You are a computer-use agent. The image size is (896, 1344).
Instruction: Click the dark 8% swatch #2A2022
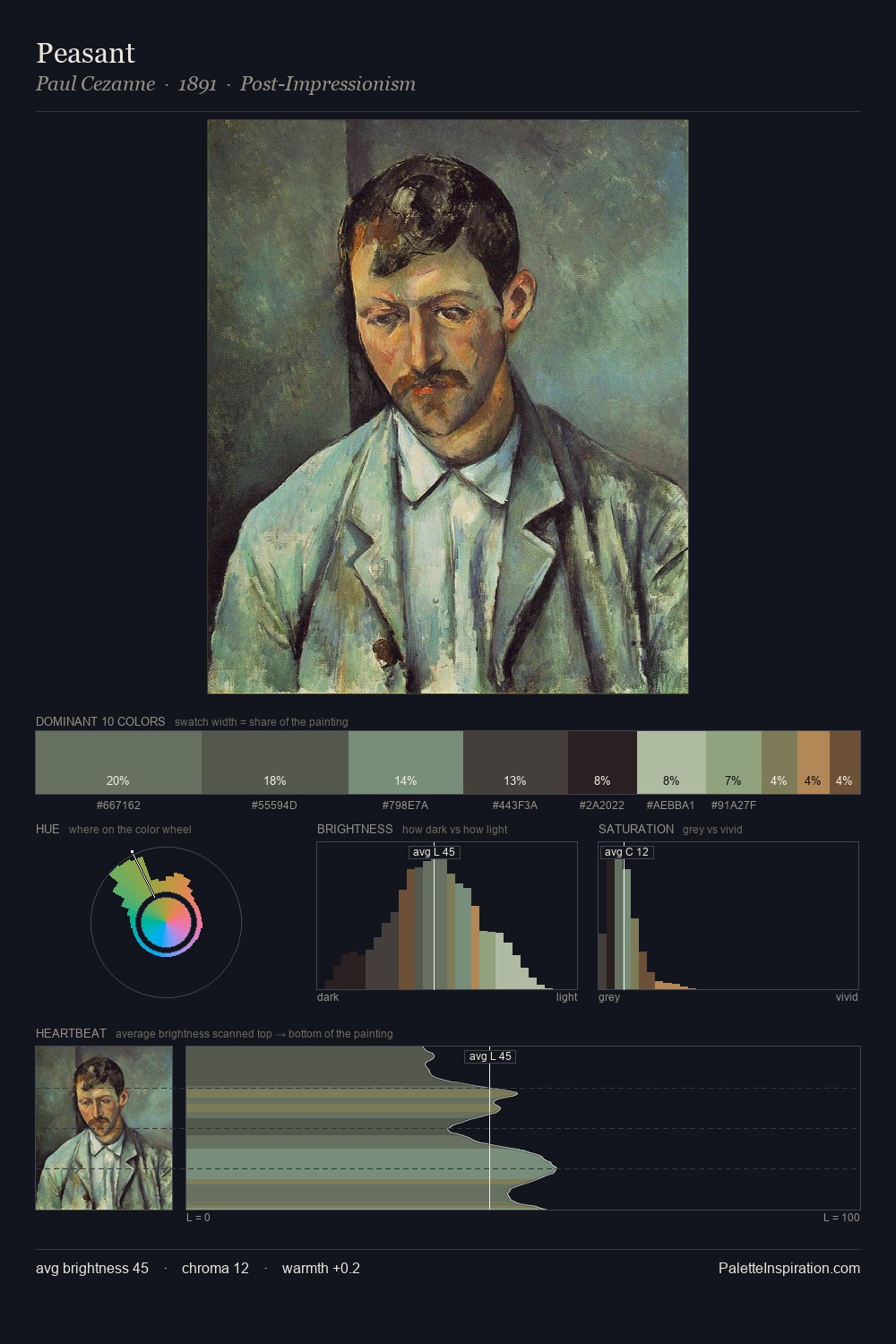click(602, 762)
